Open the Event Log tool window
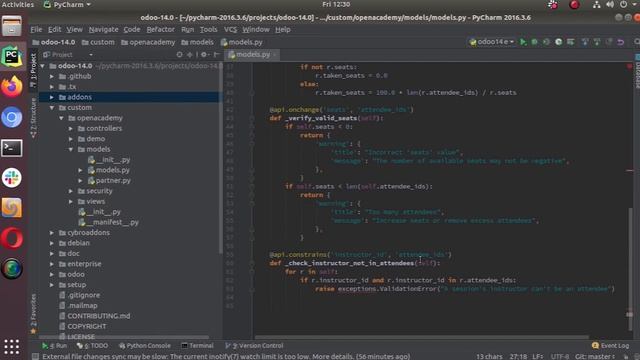 [x=611, y=346]
